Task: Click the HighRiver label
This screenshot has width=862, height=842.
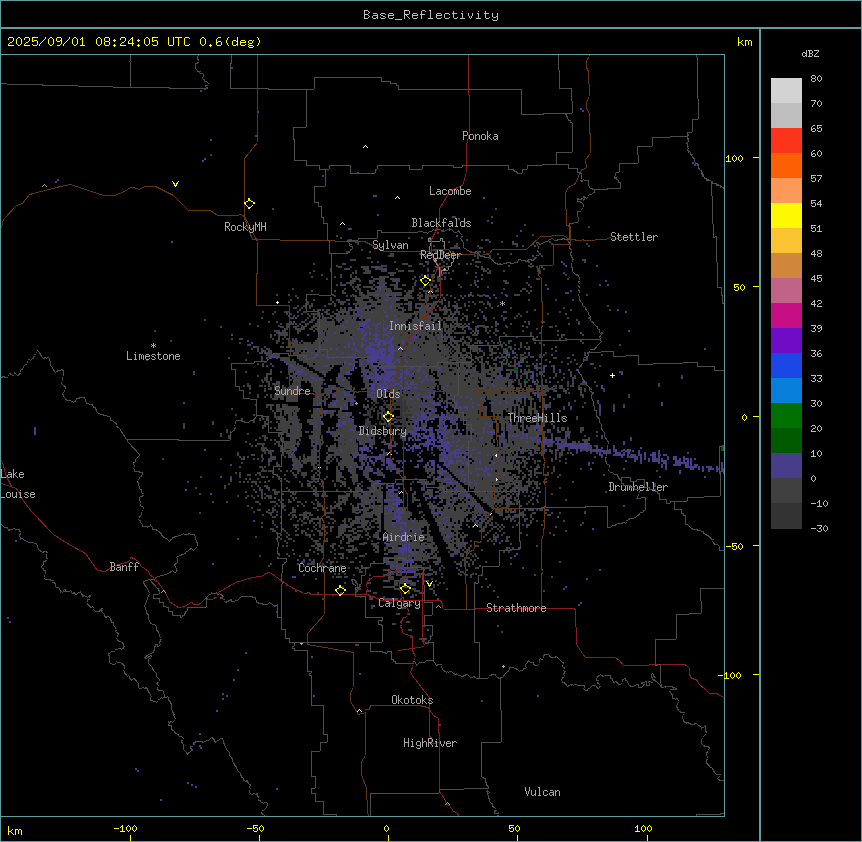Action: pos(430,743)
